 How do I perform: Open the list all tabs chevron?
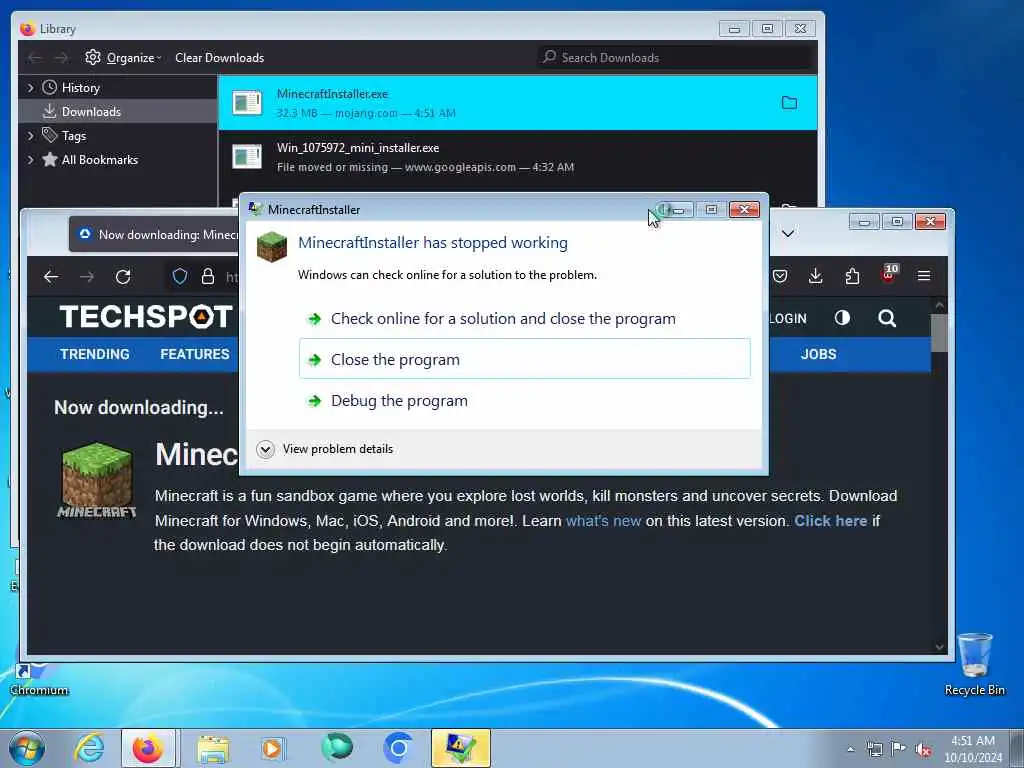(788, 234)
